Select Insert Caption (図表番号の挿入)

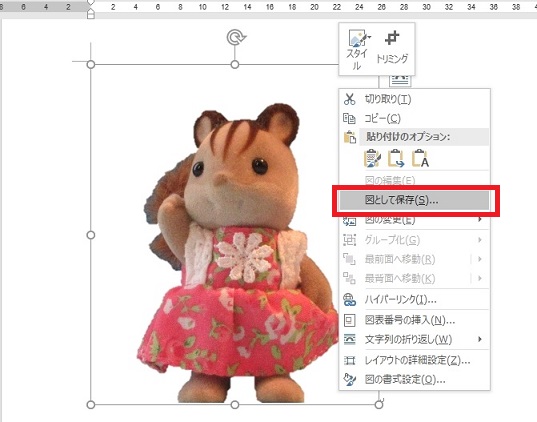(x=415, y=320)
